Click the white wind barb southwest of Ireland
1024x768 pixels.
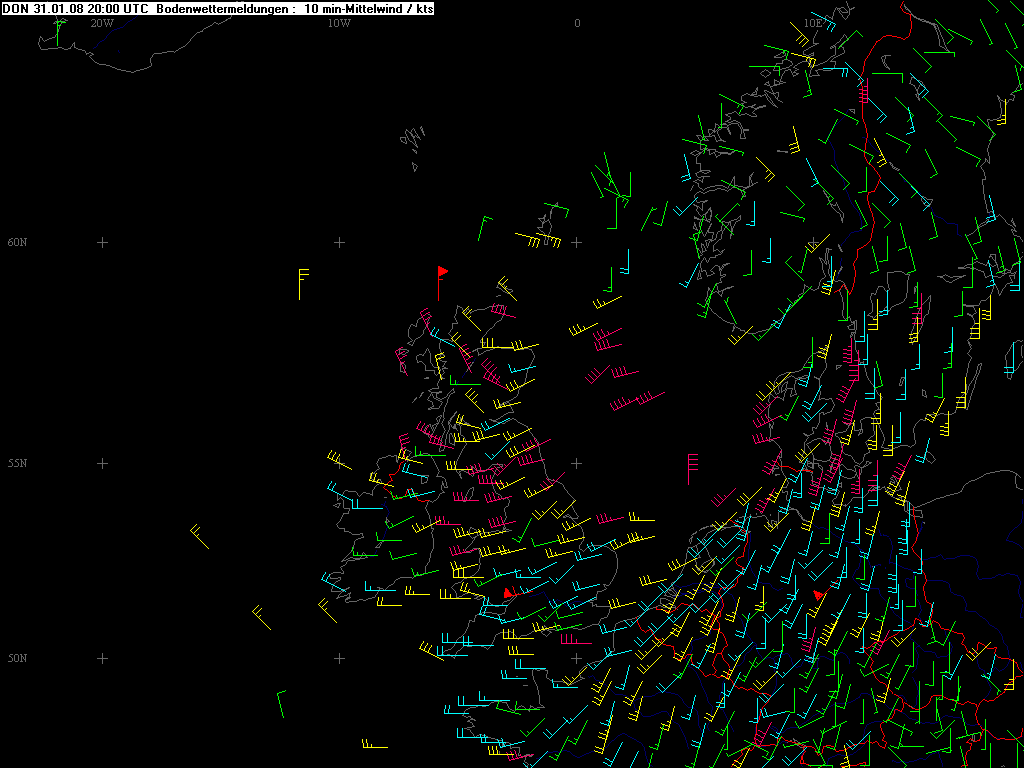(x=261, y=617)
